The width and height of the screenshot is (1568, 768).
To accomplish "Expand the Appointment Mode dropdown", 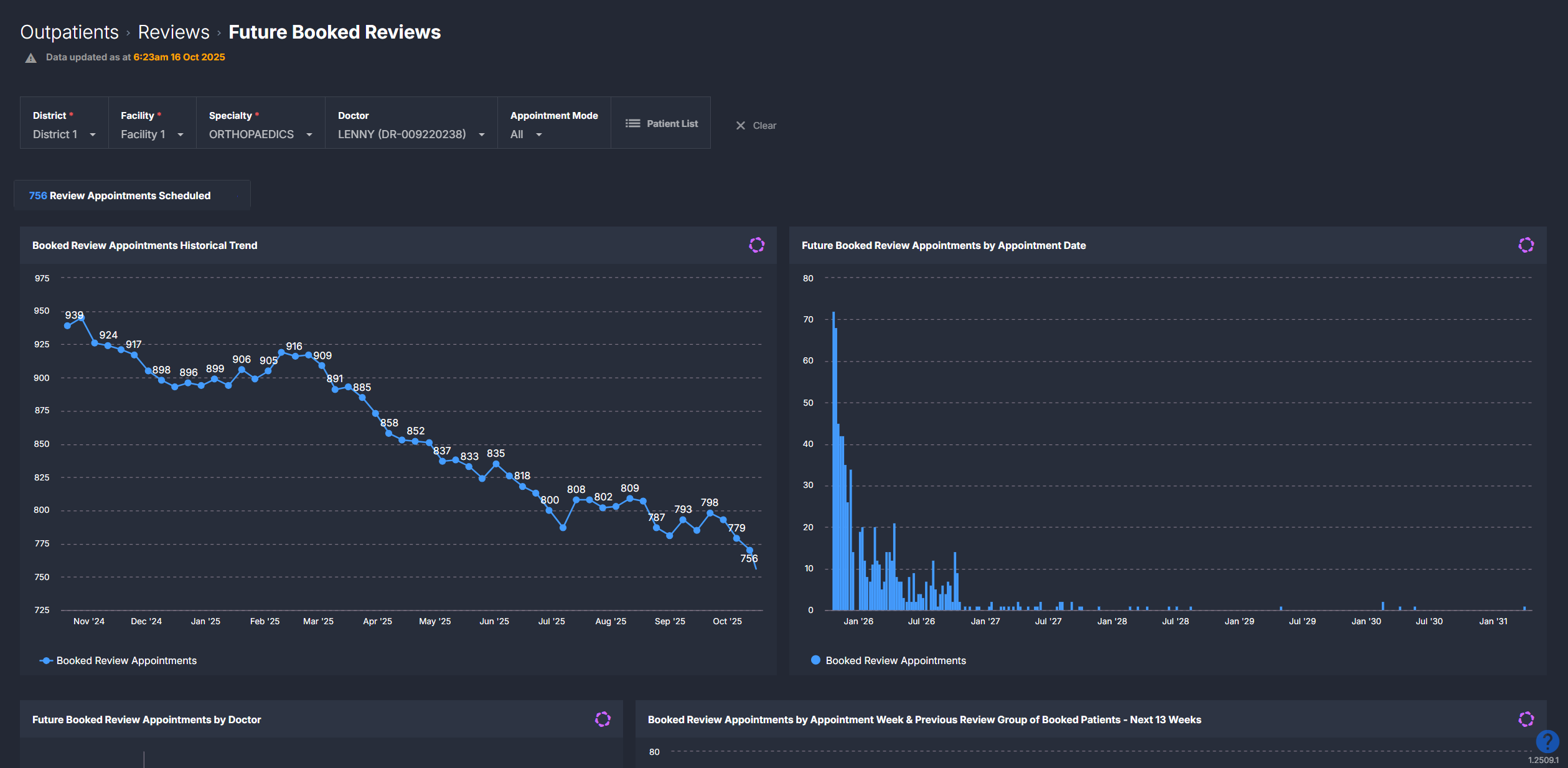I will coord(526,134).
